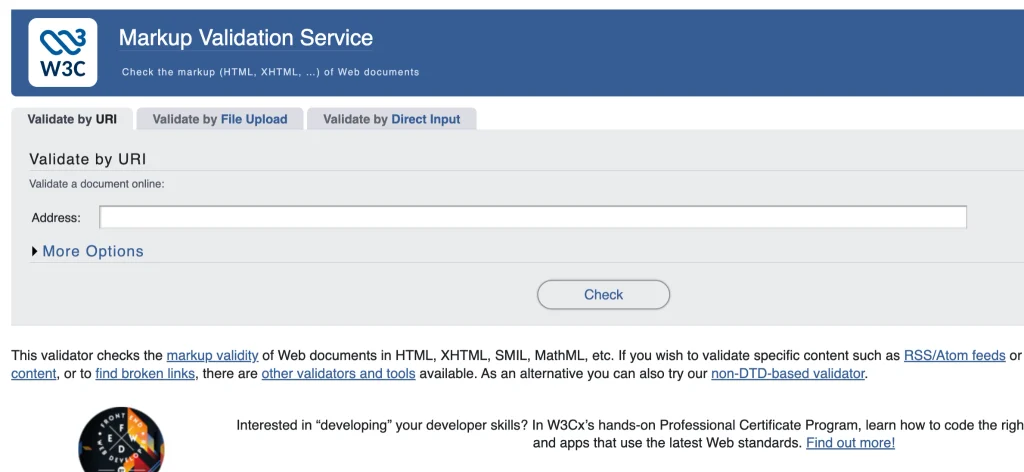The height and width of the screenshot is (472, 1024).
Task: Open the RSS/Atom feeds link
Action: 954,356
